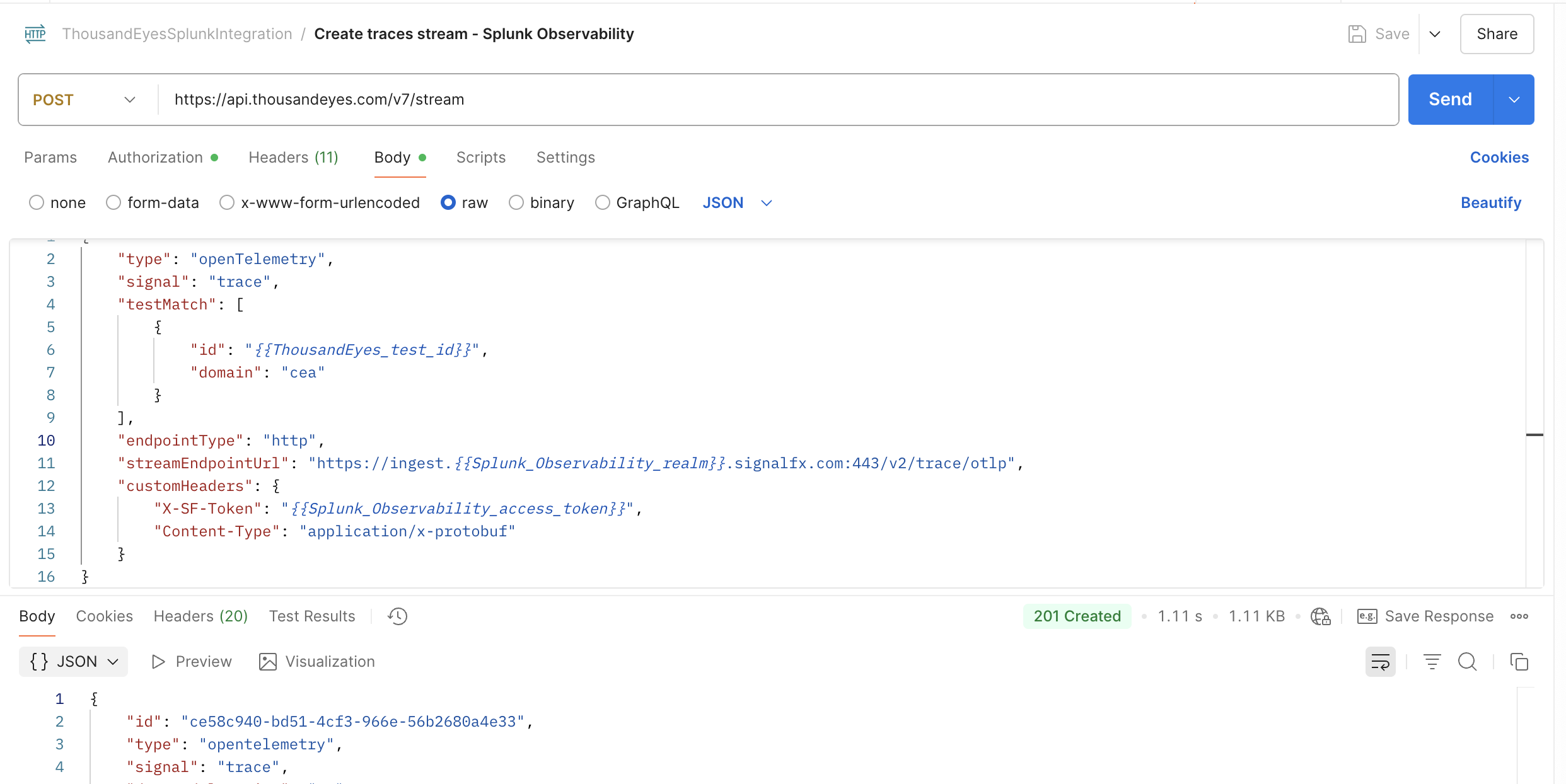Click the Beautify link

[x=1491, y=203]
